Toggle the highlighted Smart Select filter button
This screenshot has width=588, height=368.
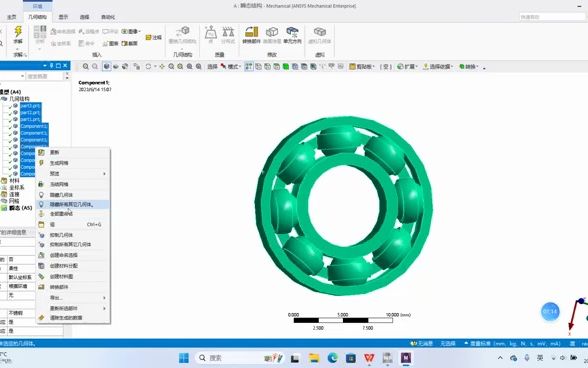coord(249,66)
